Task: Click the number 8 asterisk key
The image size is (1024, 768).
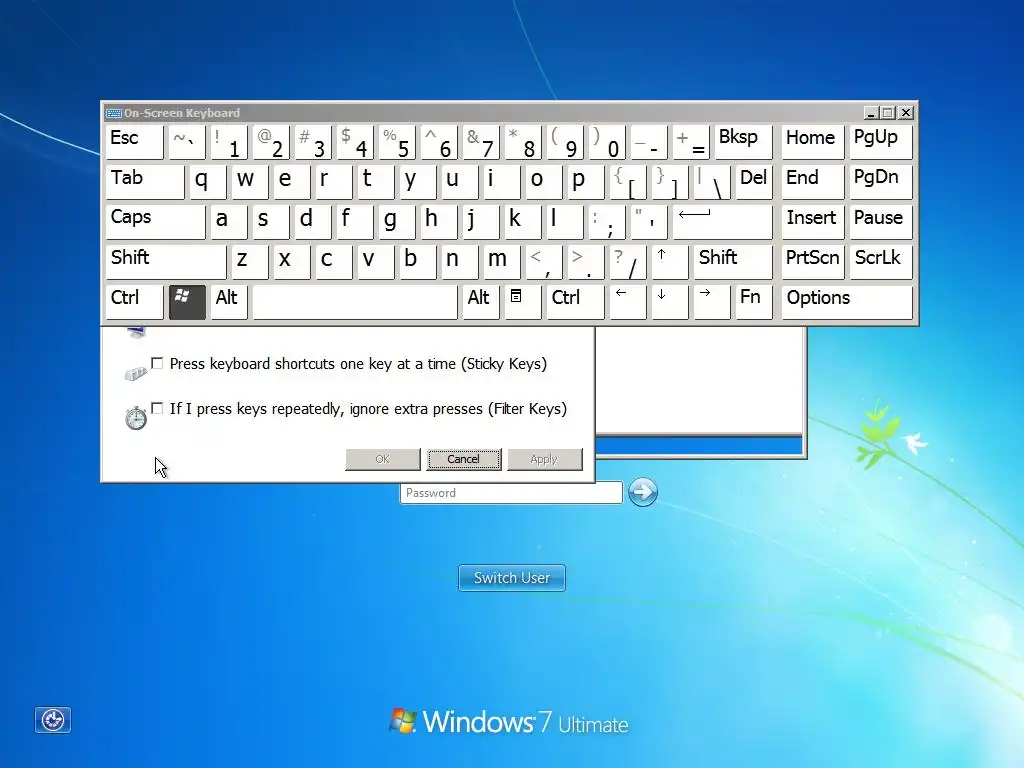Action: pyautogui.click(x=522, y=142)
